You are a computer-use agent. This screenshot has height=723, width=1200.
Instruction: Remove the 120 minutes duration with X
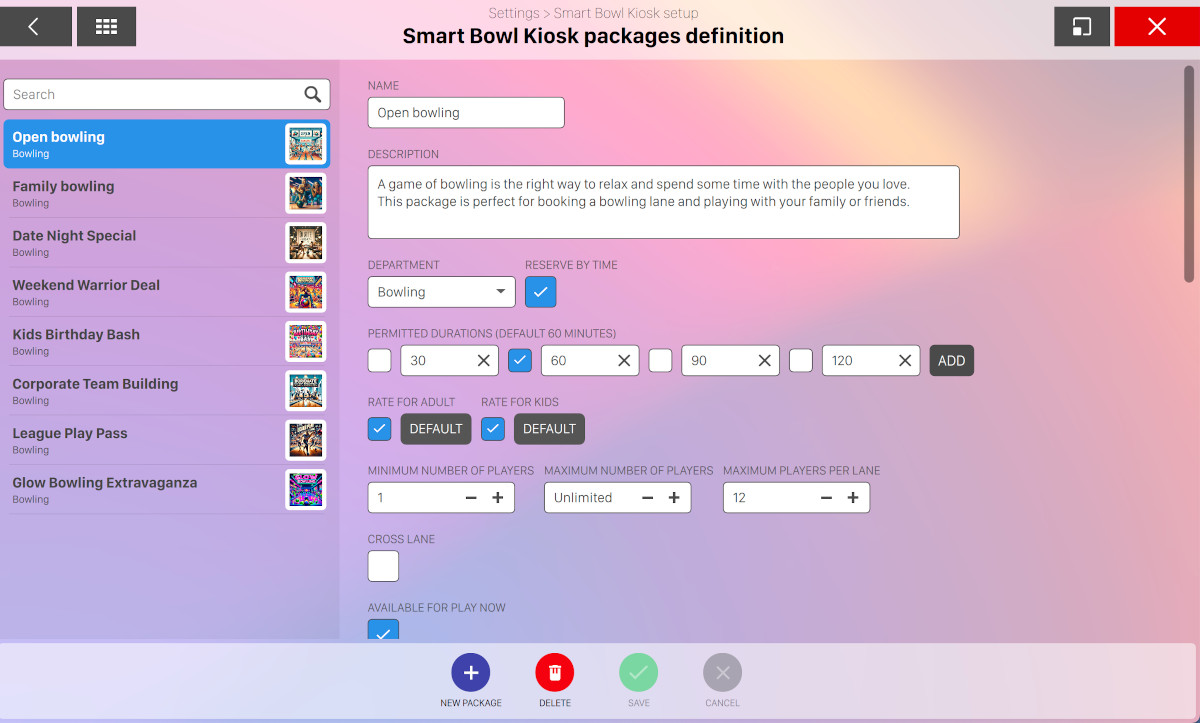pyautogui.click(x=905, y=361)
